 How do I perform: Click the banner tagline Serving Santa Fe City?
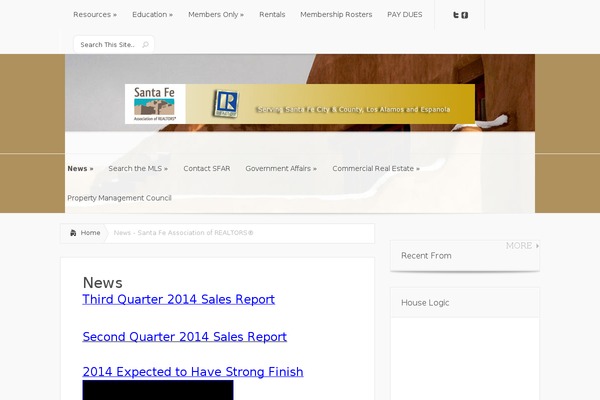click(x=353, y=109)
